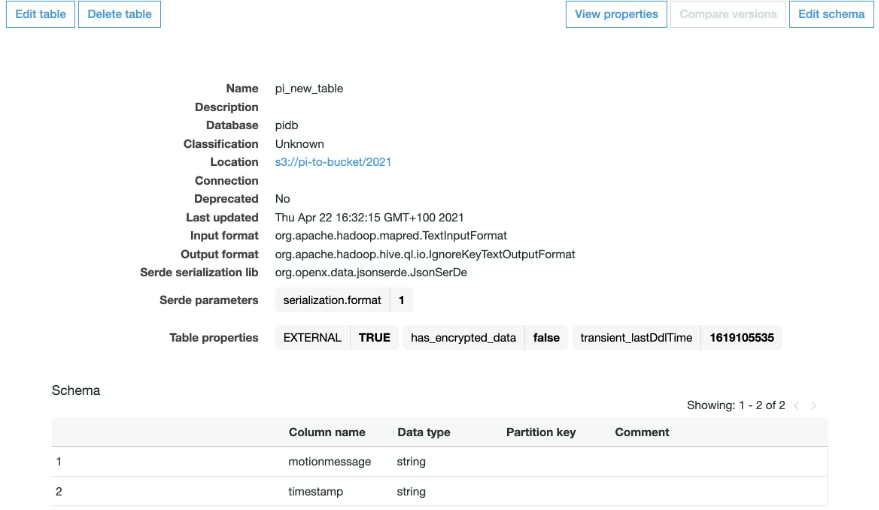Click the Compare versions button
The image size is (879, 510).
[728, 15]
